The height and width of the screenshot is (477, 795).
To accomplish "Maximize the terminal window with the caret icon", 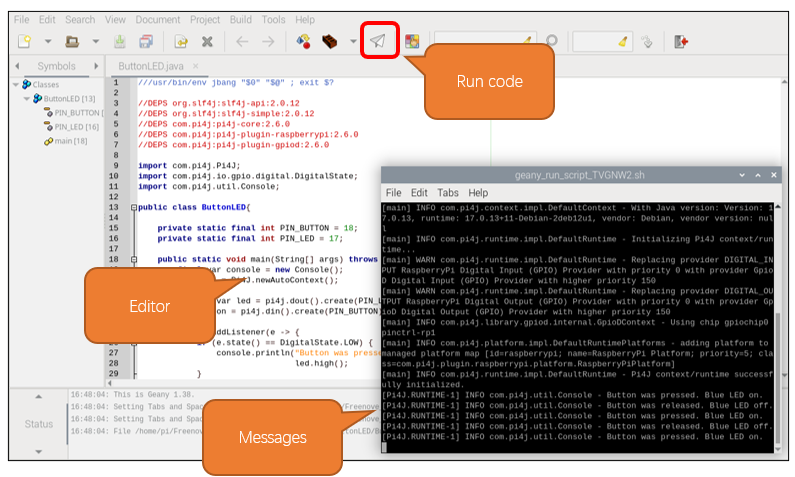I will (x=758, y=175).
